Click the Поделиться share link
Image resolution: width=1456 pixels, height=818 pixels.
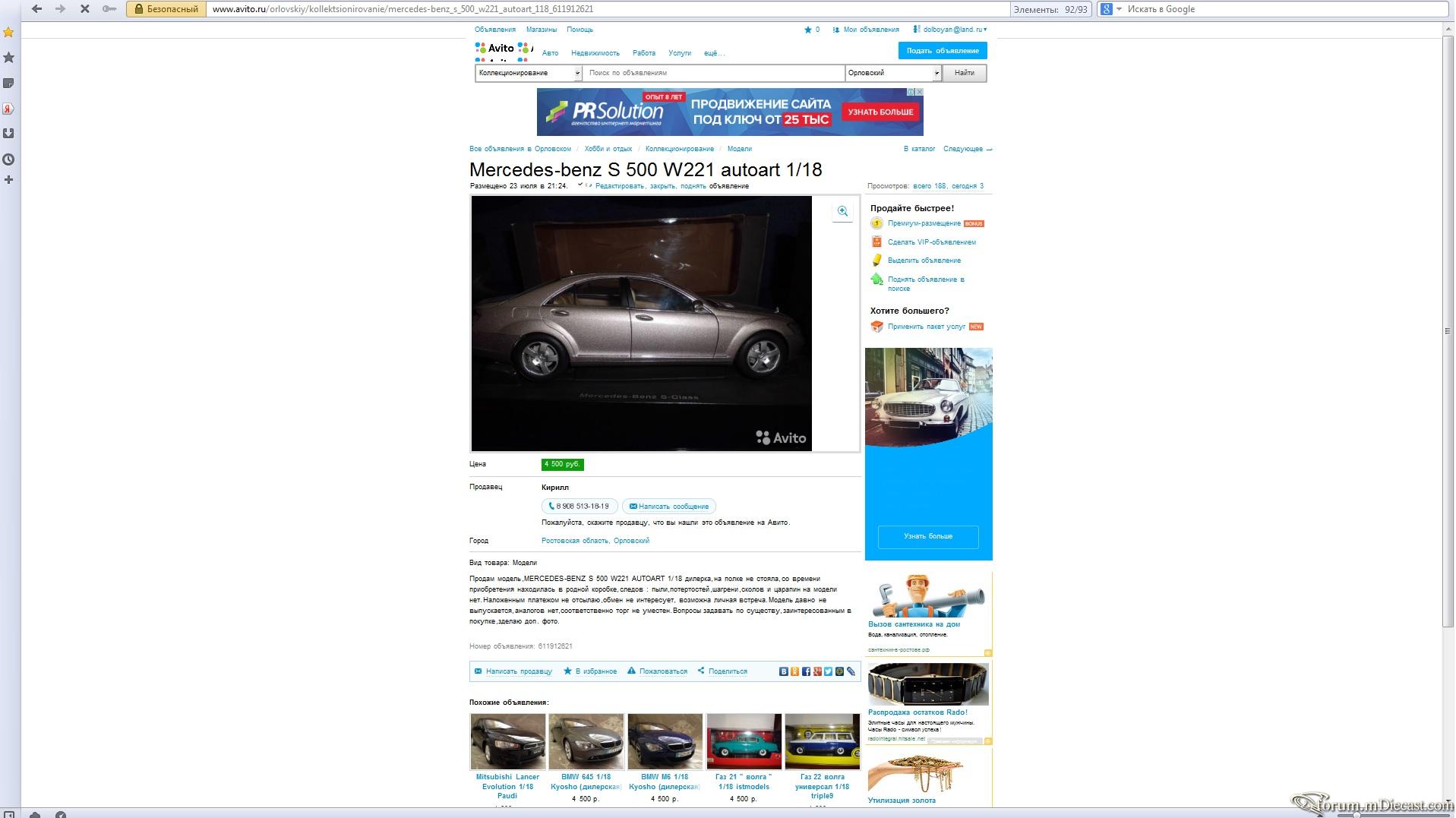coord(722,671)
